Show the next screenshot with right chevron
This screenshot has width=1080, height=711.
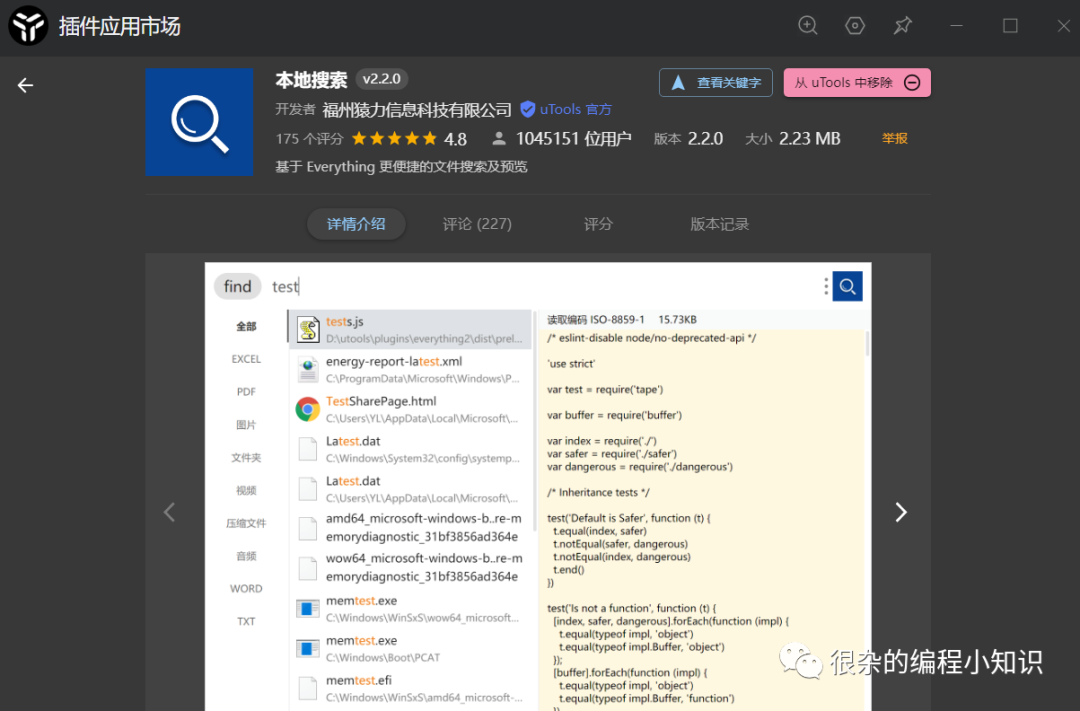(900, 512)
